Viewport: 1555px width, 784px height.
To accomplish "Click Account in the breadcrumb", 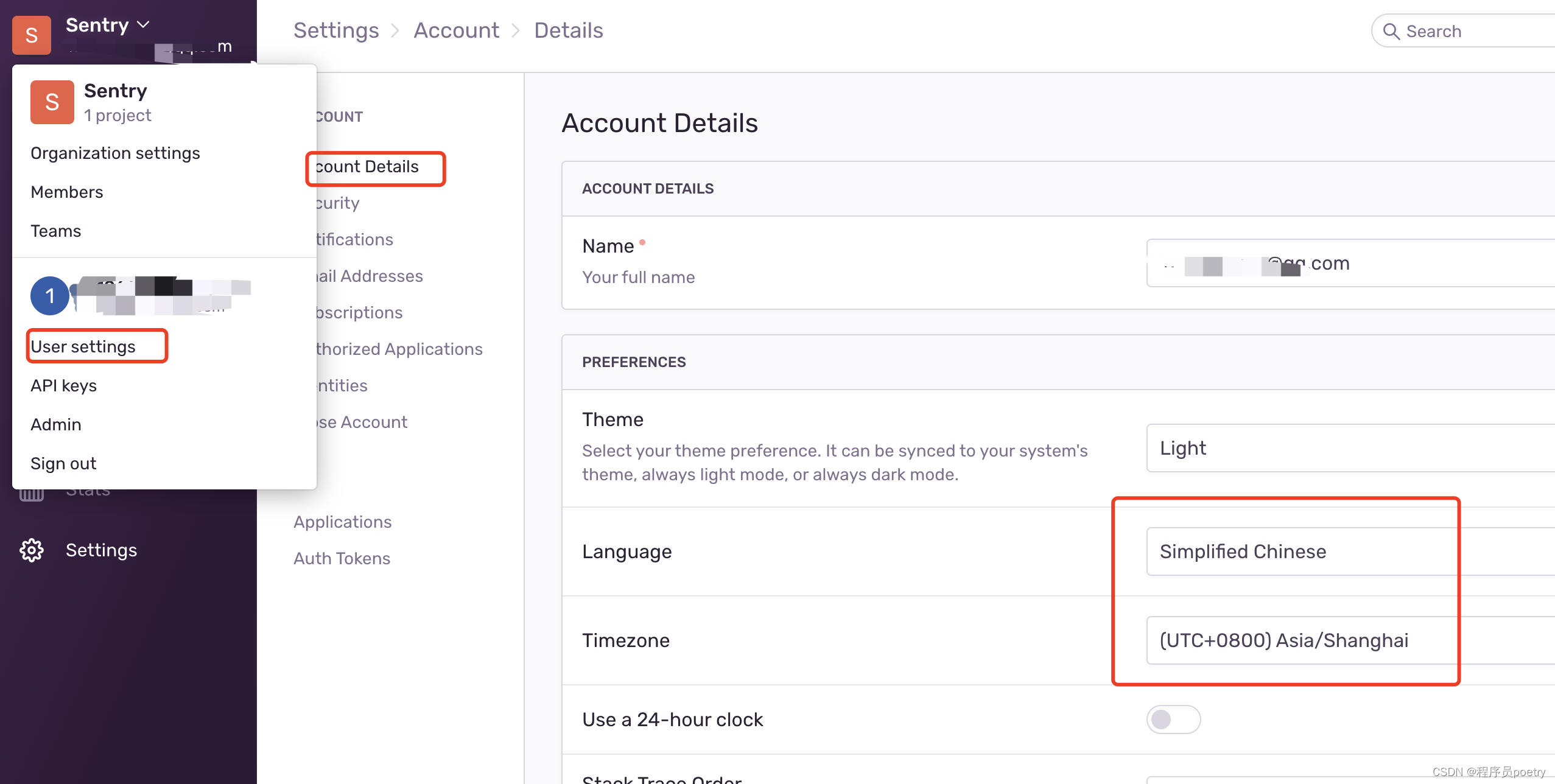I will coord(456,30).
